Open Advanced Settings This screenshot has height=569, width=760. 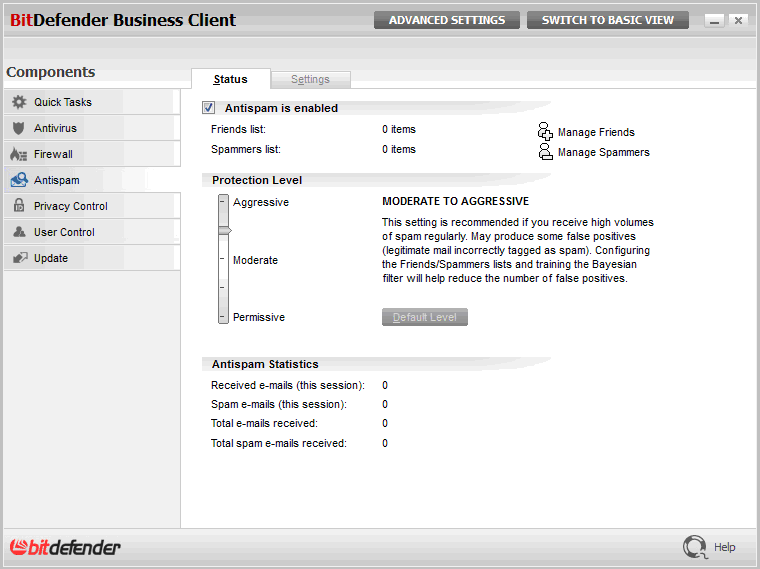point(446,20)
